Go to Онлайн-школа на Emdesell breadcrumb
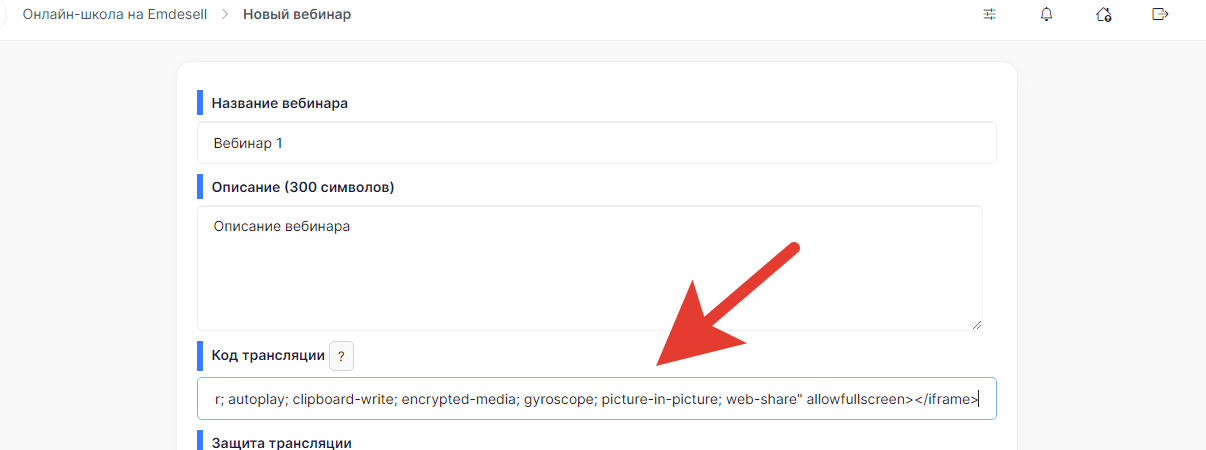The width and height of the screenshot is (1206, 450). (115, 15)
